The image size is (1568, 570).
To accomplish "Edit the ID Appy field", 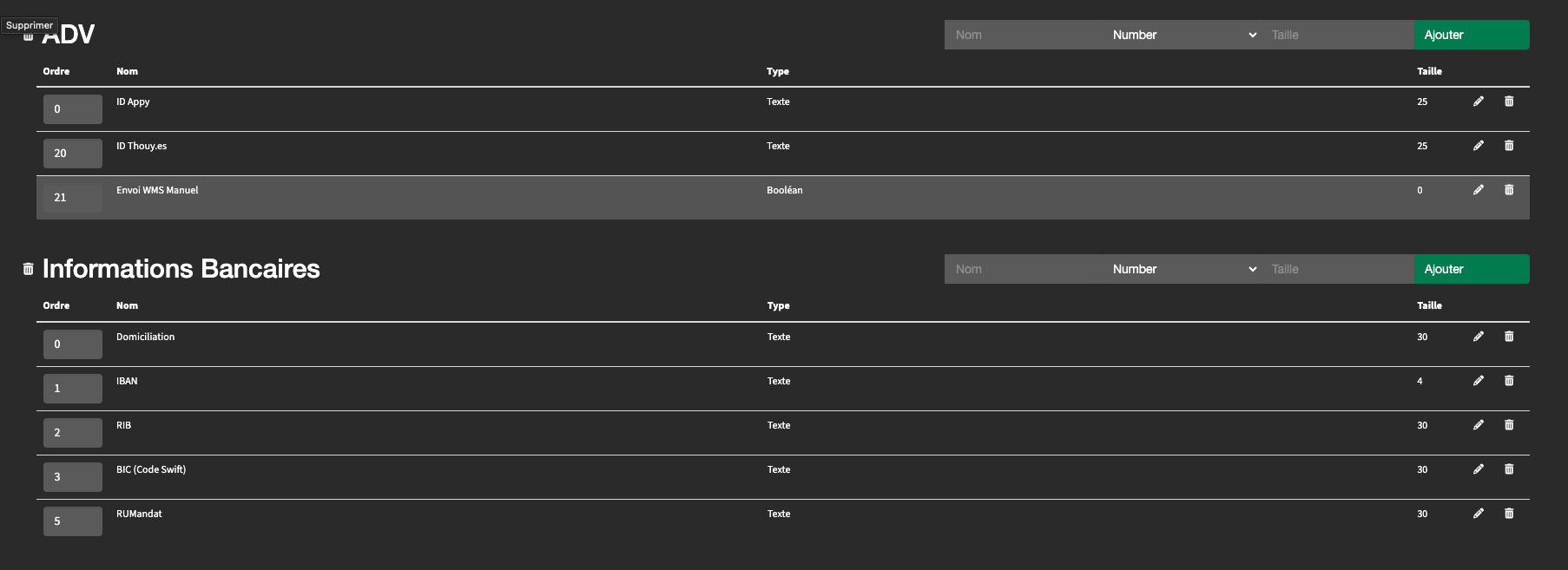I will [1479, 102].
